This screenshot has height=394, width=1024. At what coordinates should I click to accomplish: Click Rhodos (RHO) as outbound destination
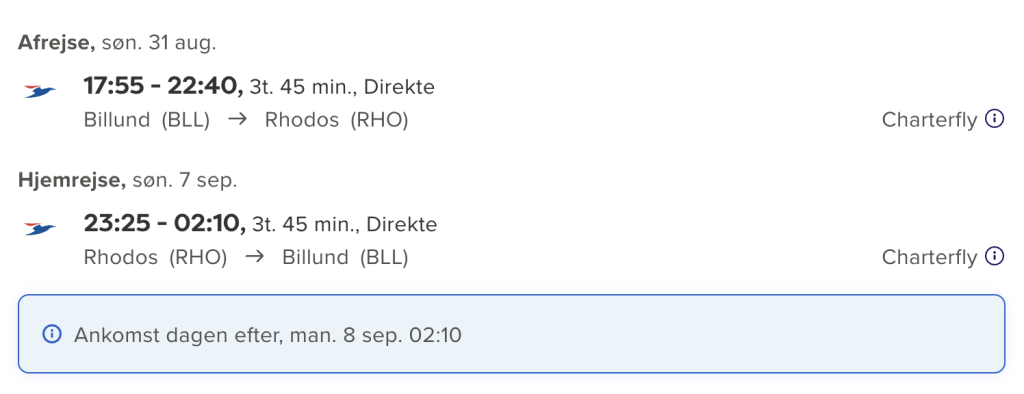pos(336,120)
